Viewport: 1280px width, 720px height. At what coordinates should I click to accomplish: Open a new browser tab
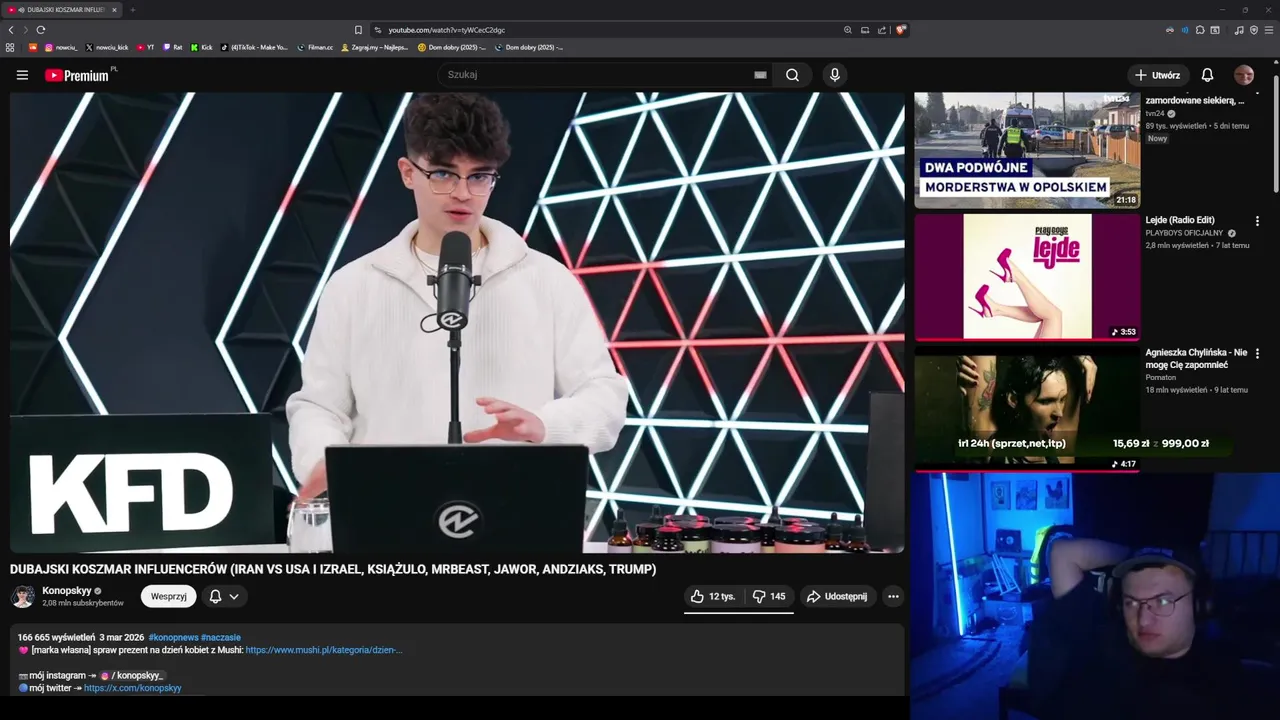point(132,10)
